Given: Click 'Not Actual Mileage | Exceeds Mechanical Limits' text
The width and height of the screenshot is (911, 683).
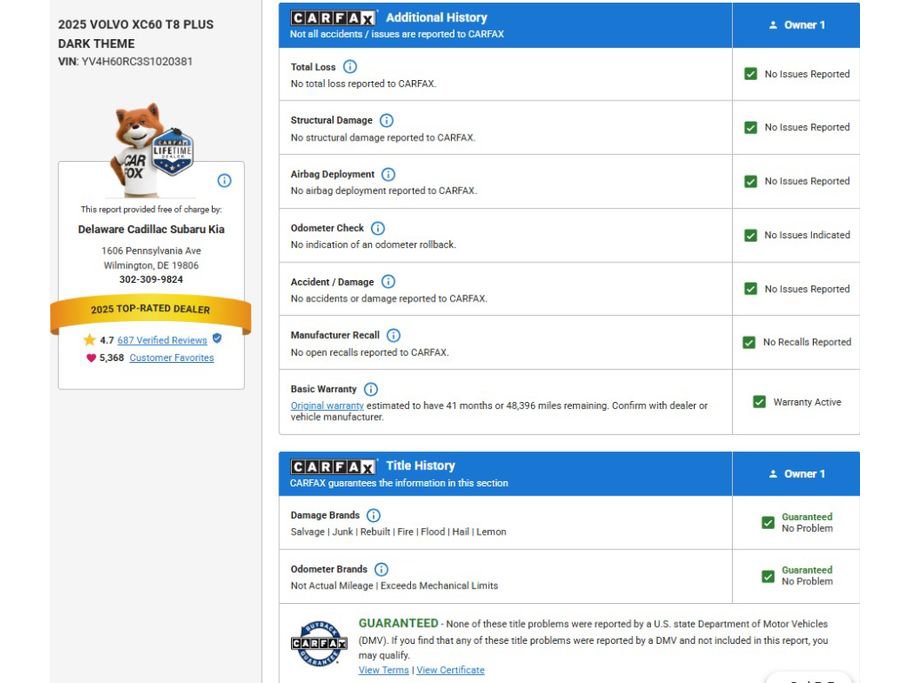Looking at the screenshot, I should [394, 586].
